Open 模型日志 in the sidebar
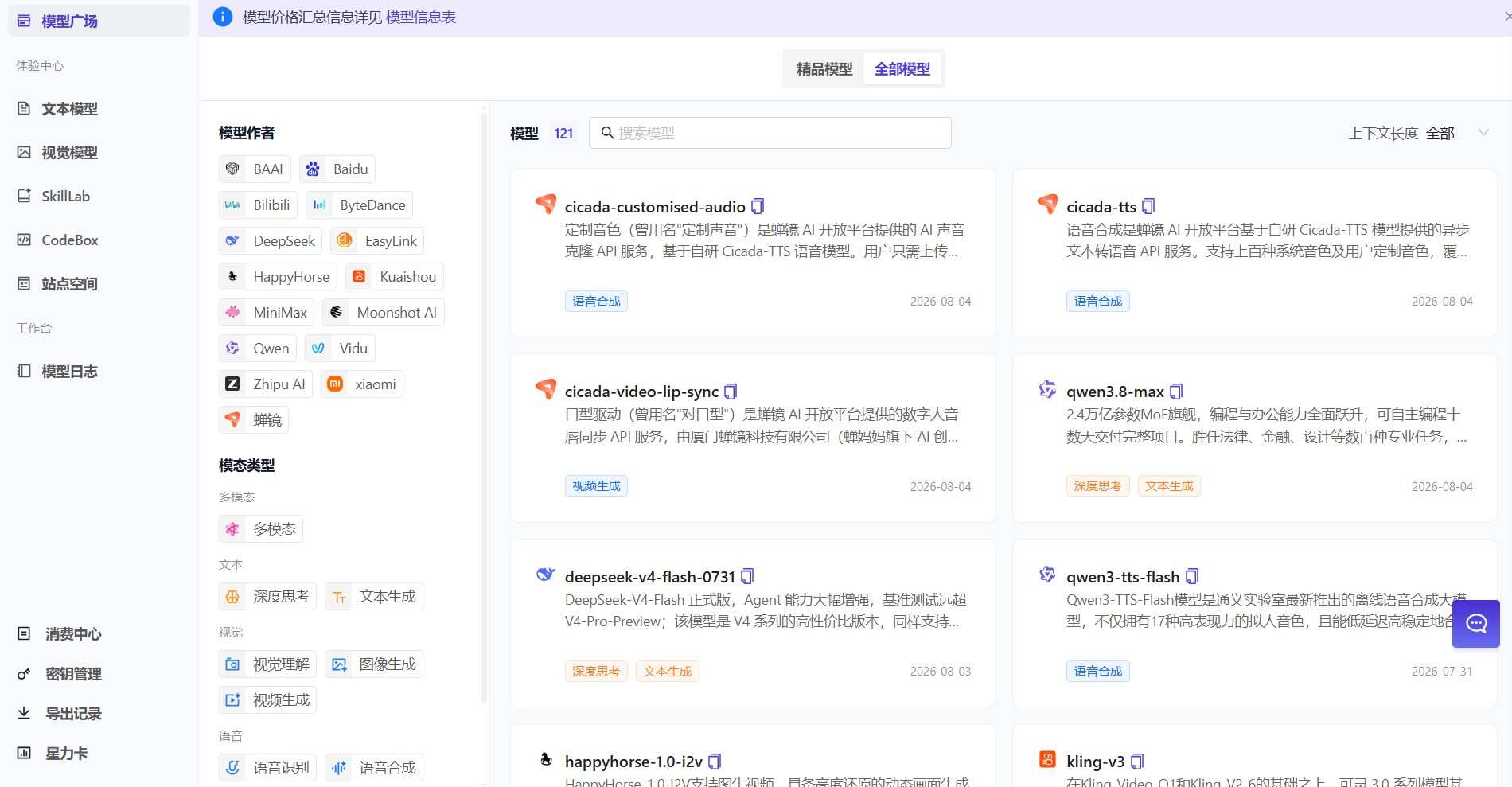 point(99,371)
